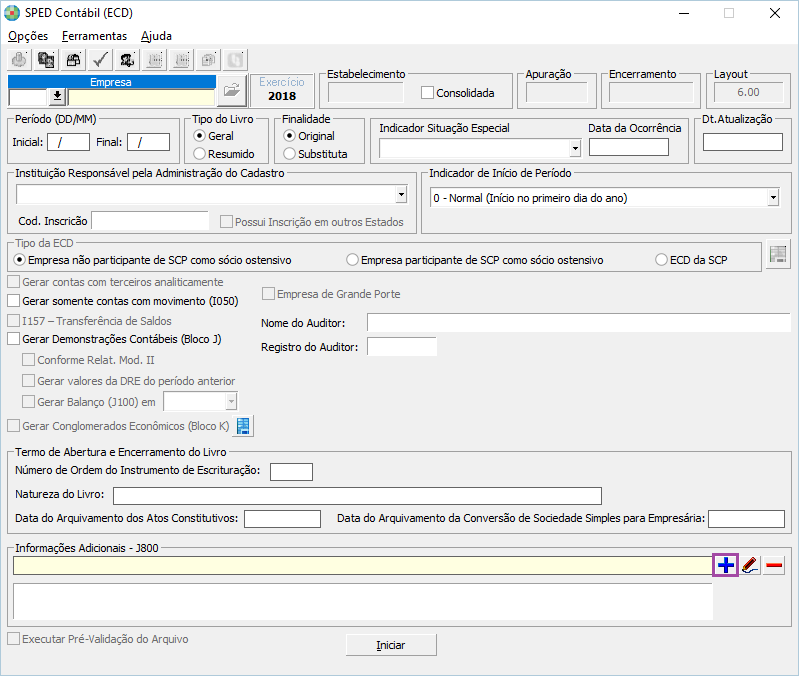The width and height of the screenshot is (799, 676).
Task: Click the Período Final date field
Action: tap(148, 142)
